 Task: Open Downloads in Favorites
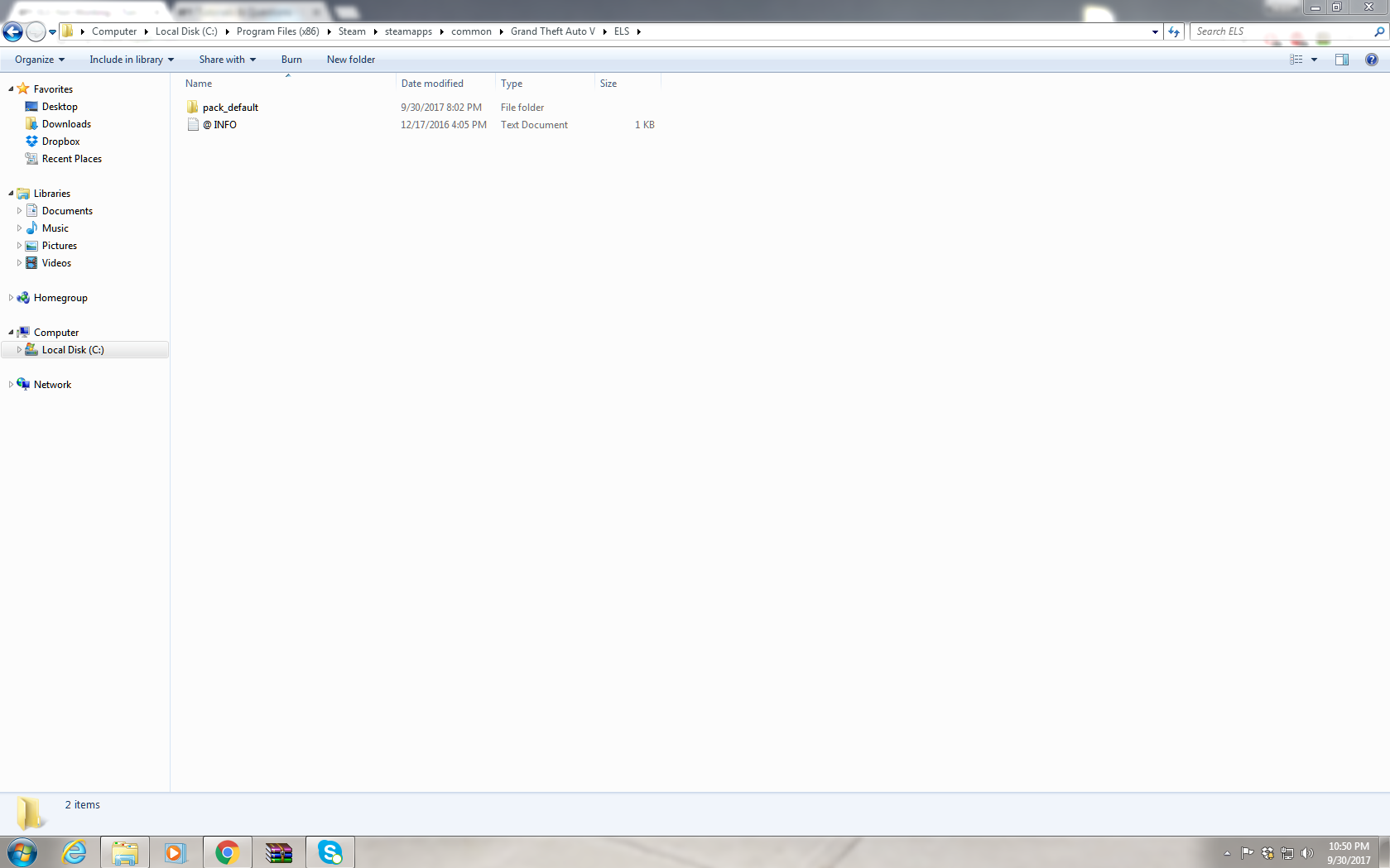point(66,124)
